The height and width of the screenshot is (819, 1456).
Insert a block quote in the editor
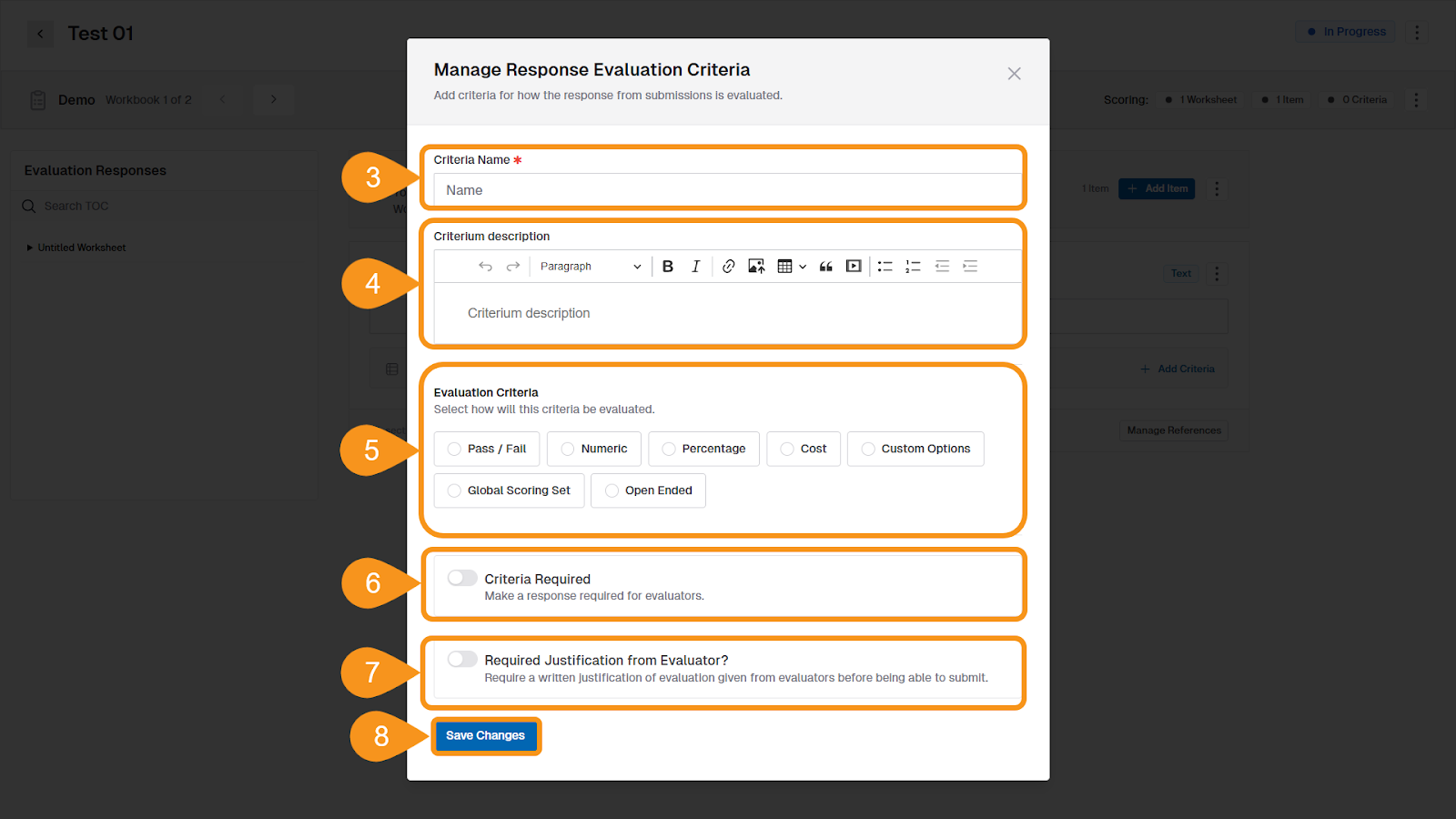[825, 266]
